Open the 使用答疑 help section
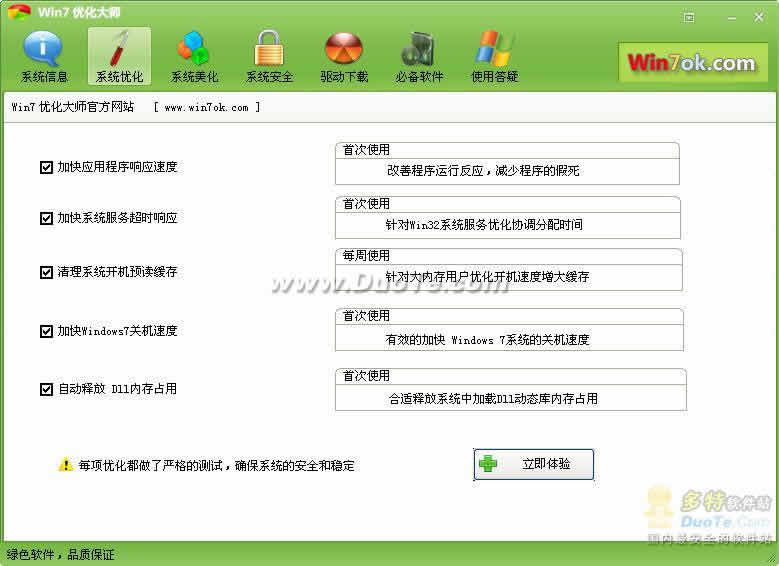Viewport: 779px width, 566px height. coord(494,57)
